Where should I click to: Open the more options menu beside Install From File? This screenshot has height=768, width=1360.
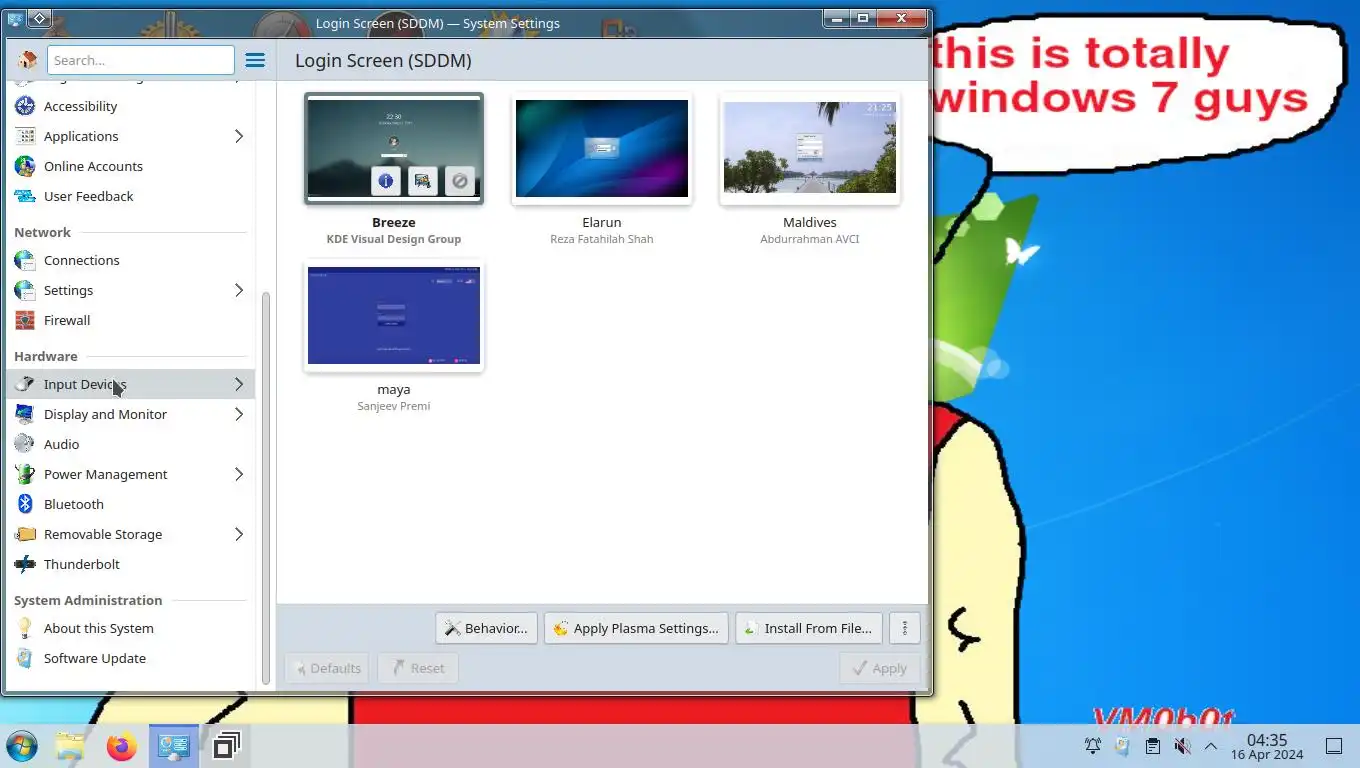904,628
